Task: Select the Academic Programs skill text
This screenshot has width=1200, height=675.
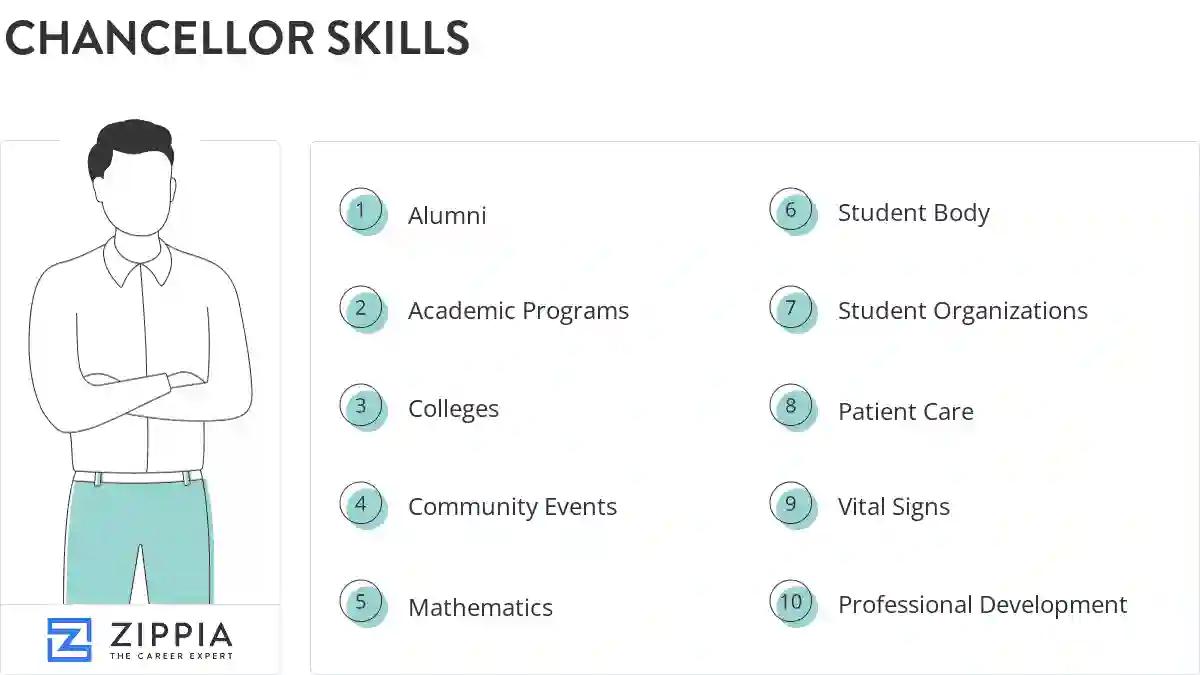Action: (x=518, y=311)
